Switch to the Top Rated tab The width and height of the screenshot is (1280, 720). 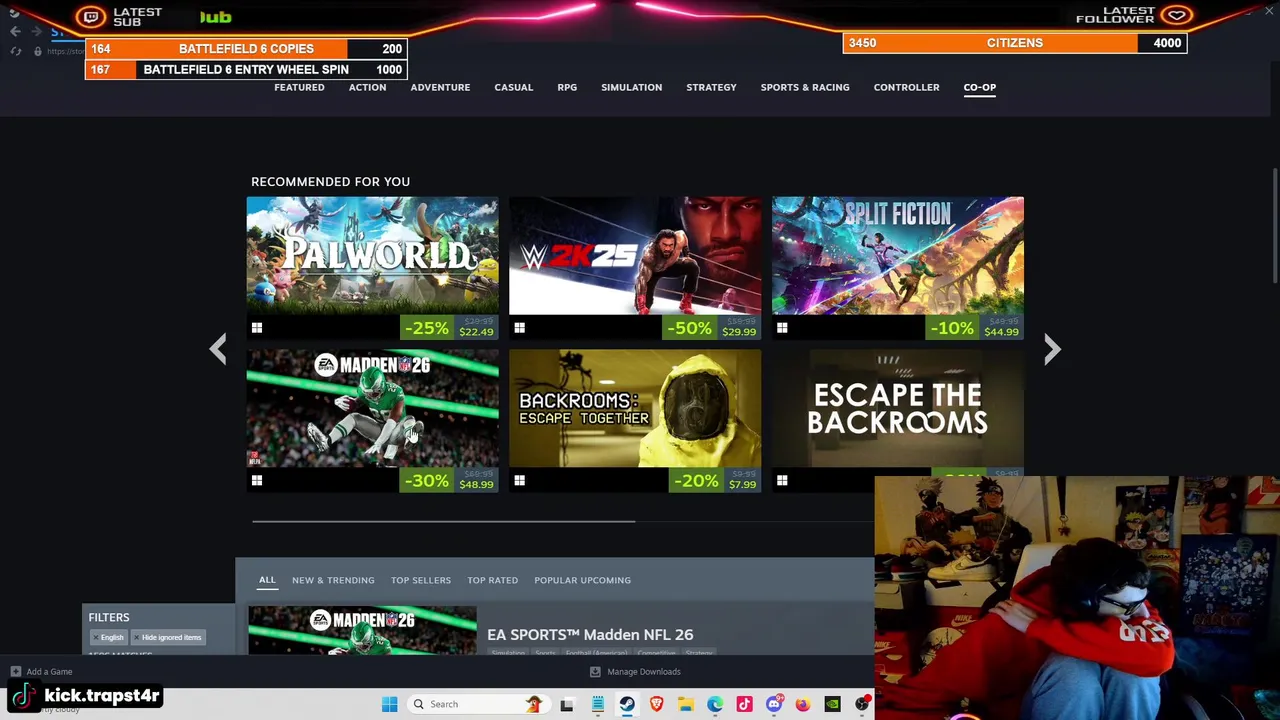coord(492,580)
